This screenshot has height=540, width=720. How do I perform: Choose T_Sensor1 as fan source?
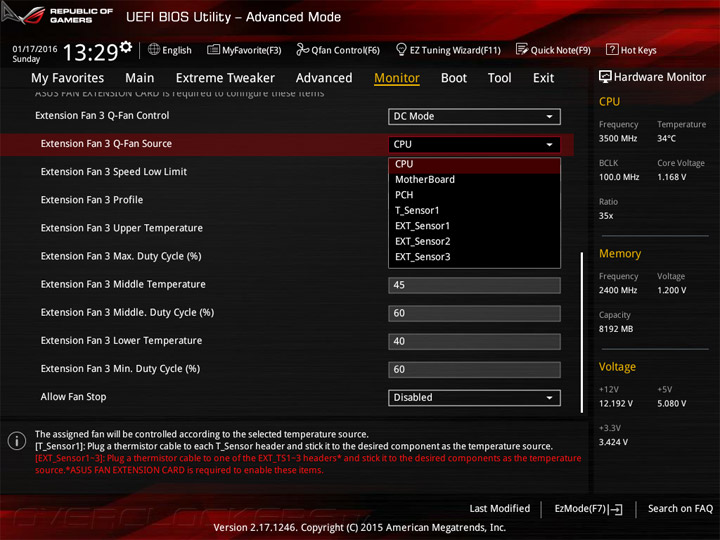pos(474,211)
